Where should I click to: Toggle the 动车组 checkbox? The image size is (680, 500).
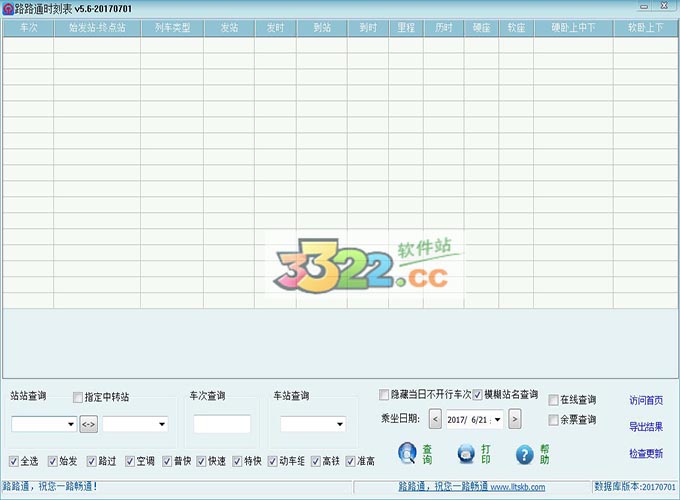coord(272,461)
